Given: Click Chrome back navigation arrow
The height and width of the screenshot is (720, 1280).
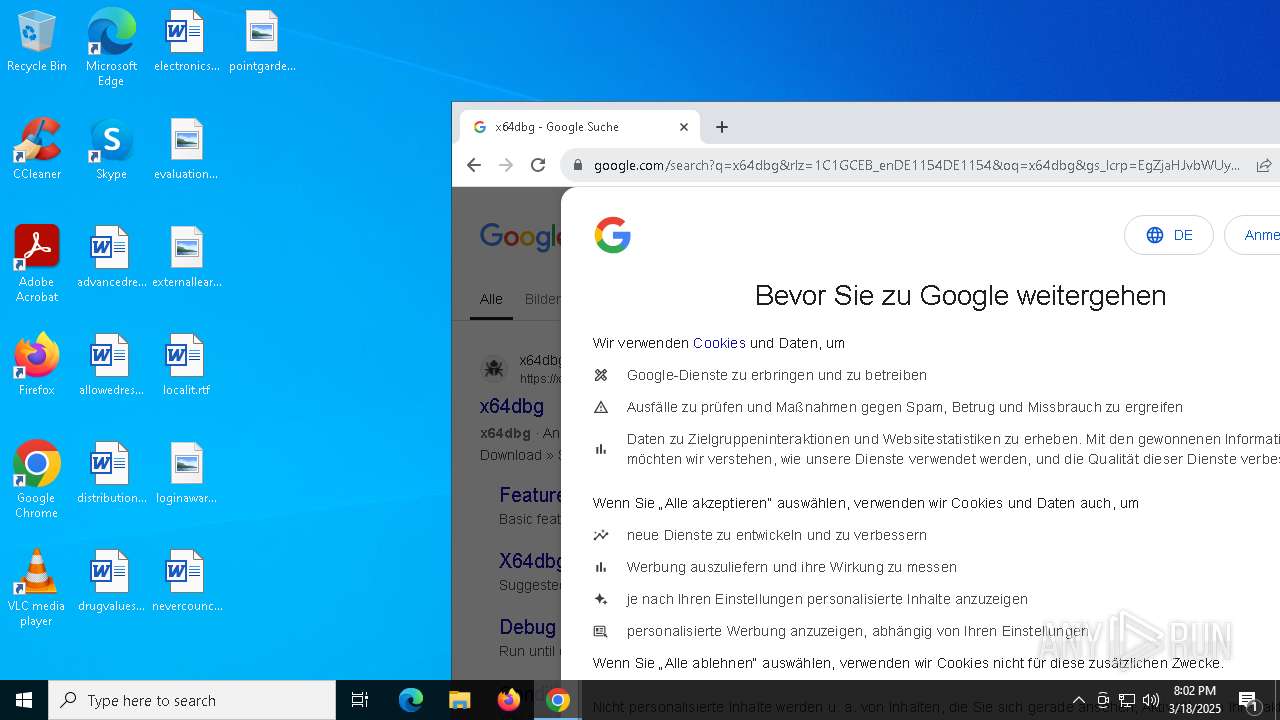Looking at the screenshot, I should (474, 165).
